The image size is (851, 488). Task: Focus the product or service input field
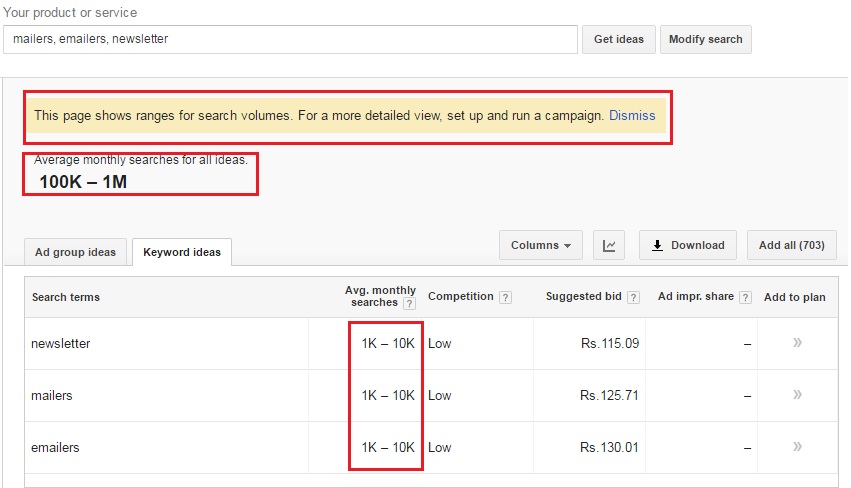coord(290,39)
